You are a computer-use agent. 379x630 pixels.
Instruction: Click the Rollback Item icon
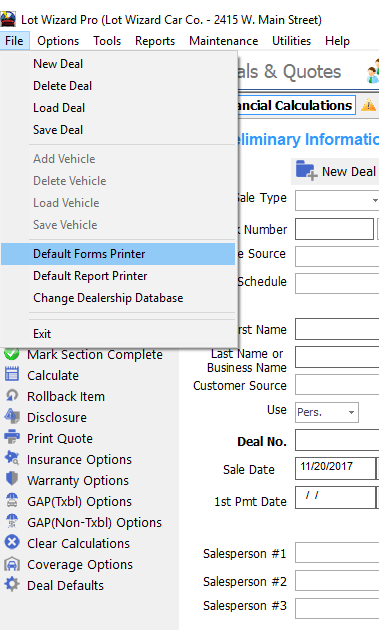click(x=12, y=396)
